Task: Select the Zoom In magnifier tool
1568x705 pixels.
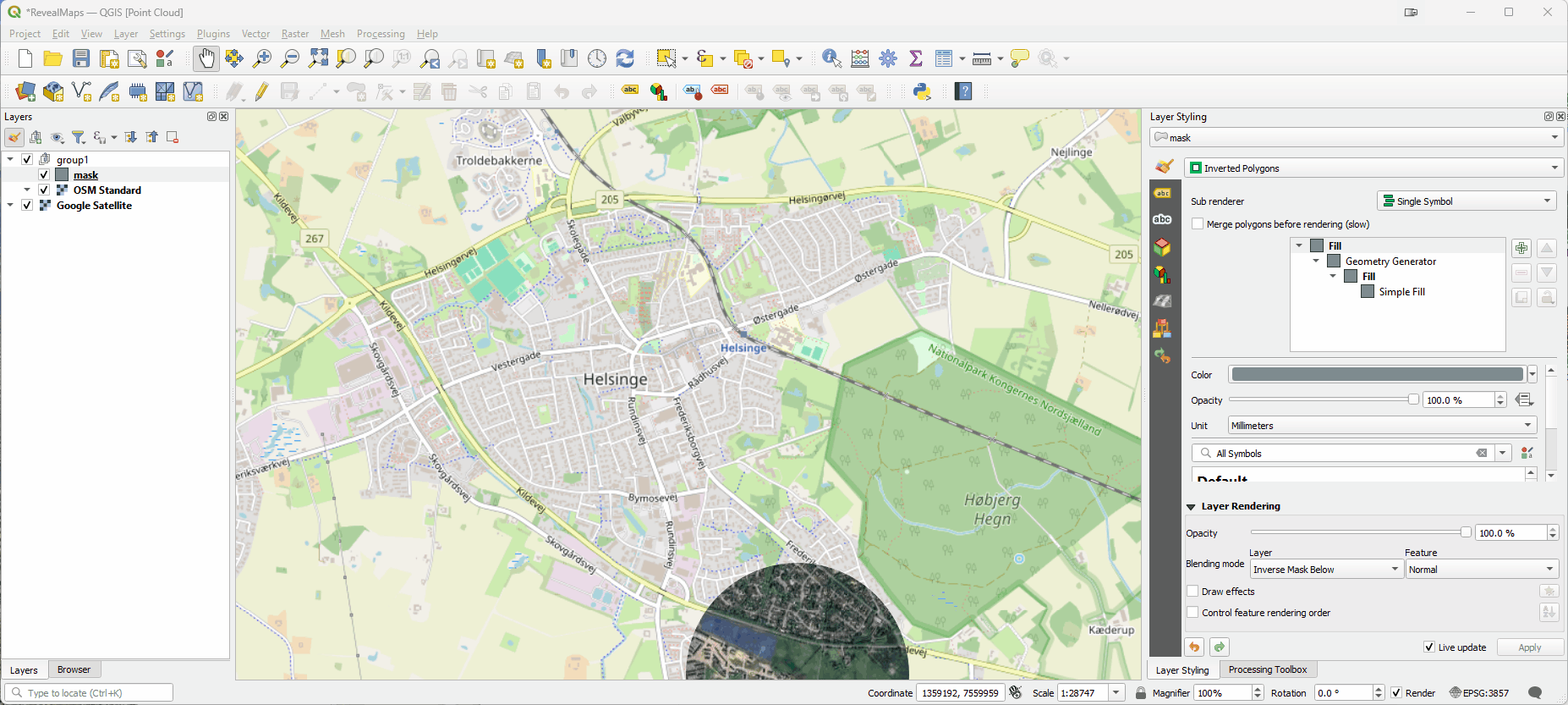Action: [262, 58]
